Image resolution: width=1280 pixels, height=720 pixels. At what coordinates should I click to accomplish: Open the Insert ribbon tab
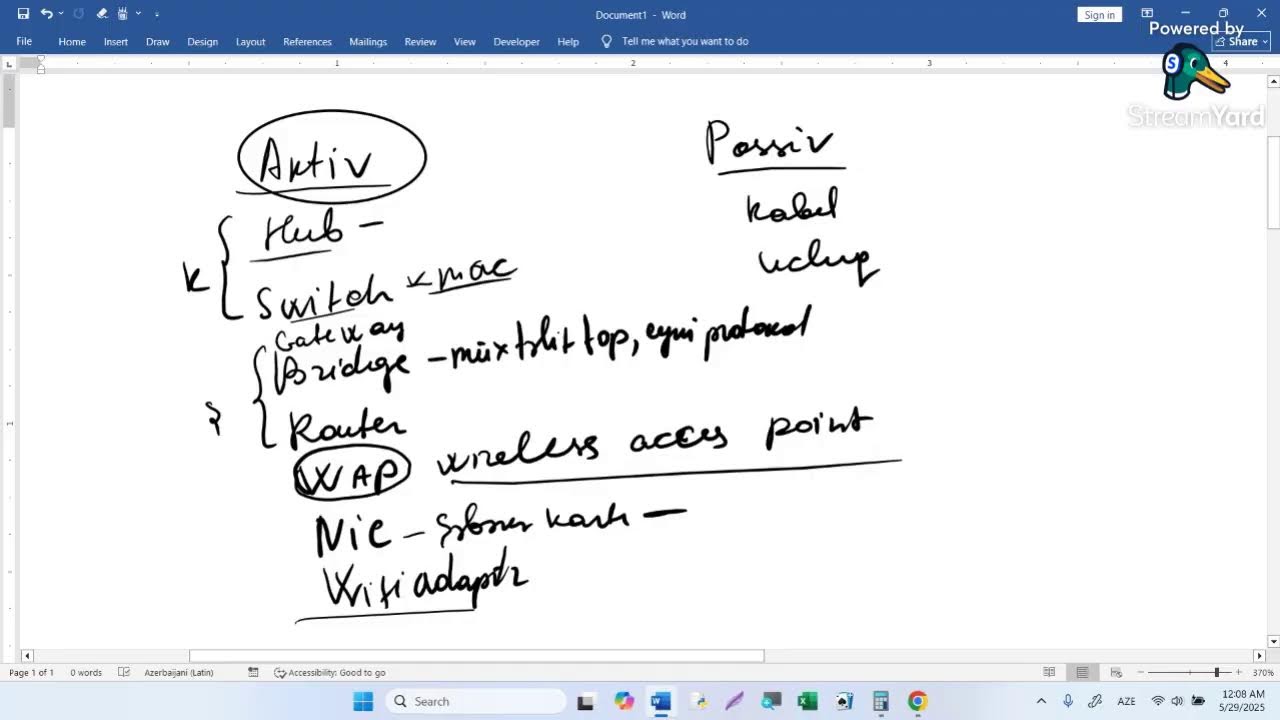click(x=116, y=42)
